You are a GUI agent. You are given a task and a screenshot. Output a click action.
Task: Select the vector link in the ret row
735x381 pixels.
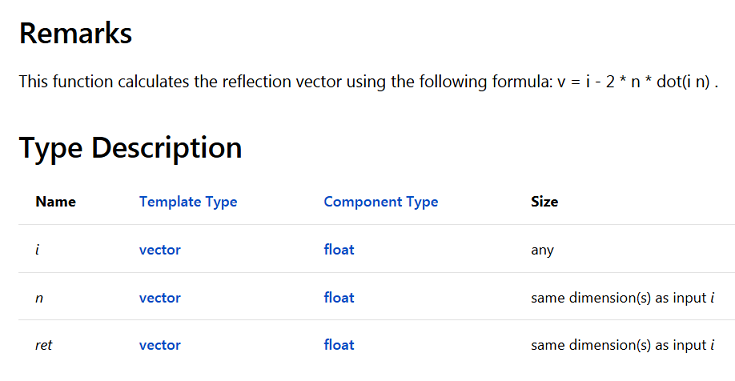click(160, 345)
